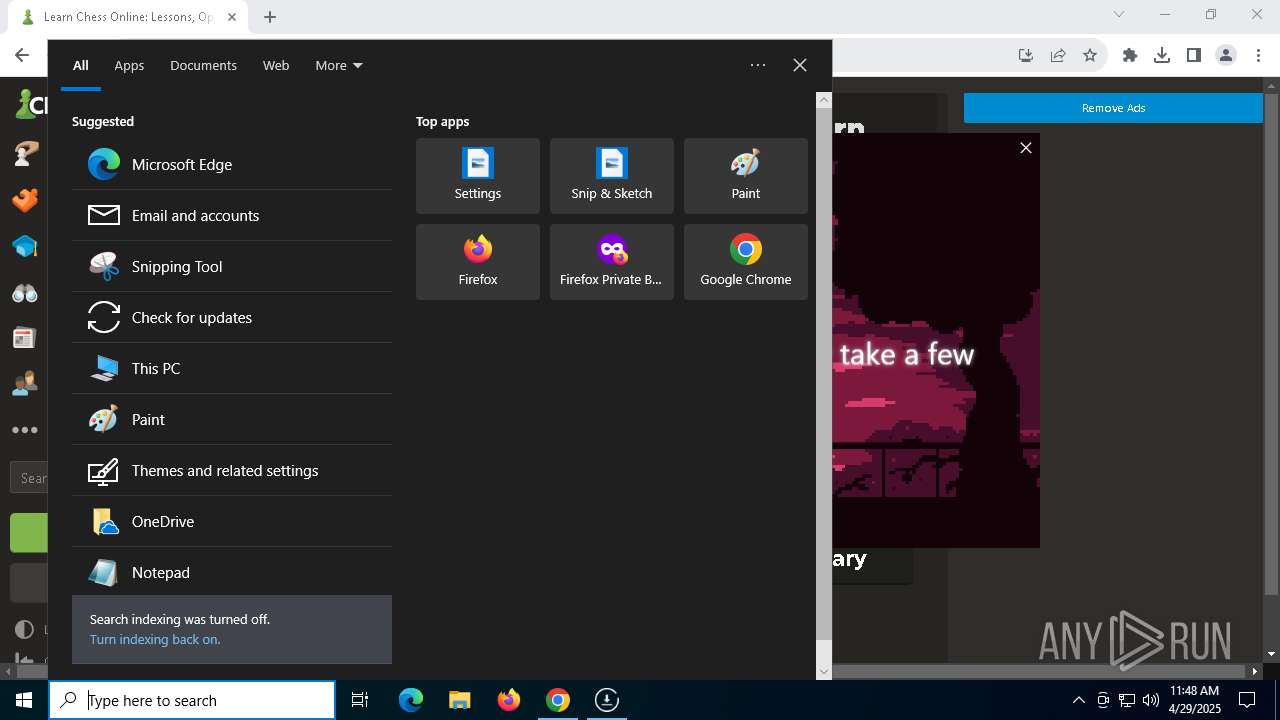Open Themes and related settings

pyautogui.click(x=232, y=470)
